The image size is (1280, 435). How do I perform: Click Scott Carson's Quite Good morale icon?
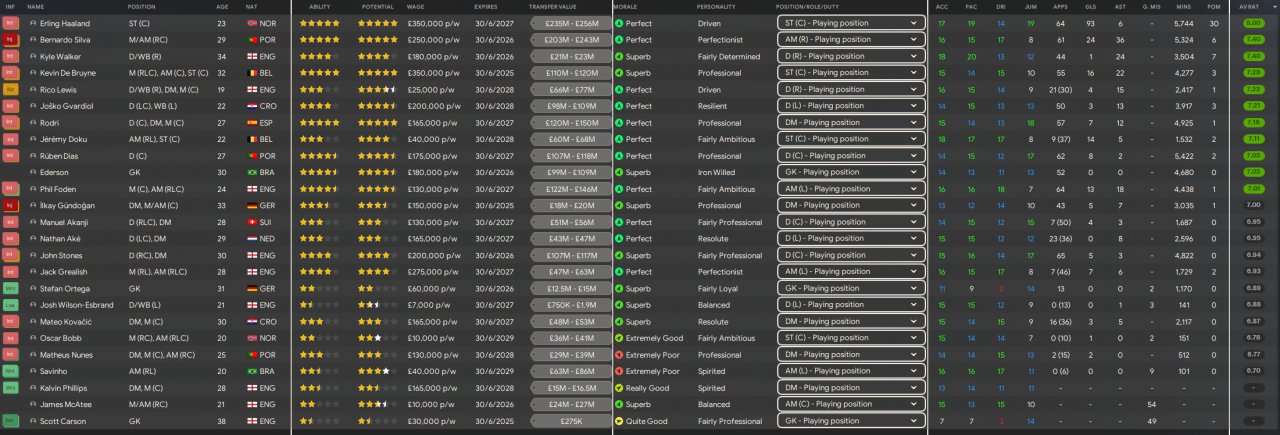coord(619,421)
